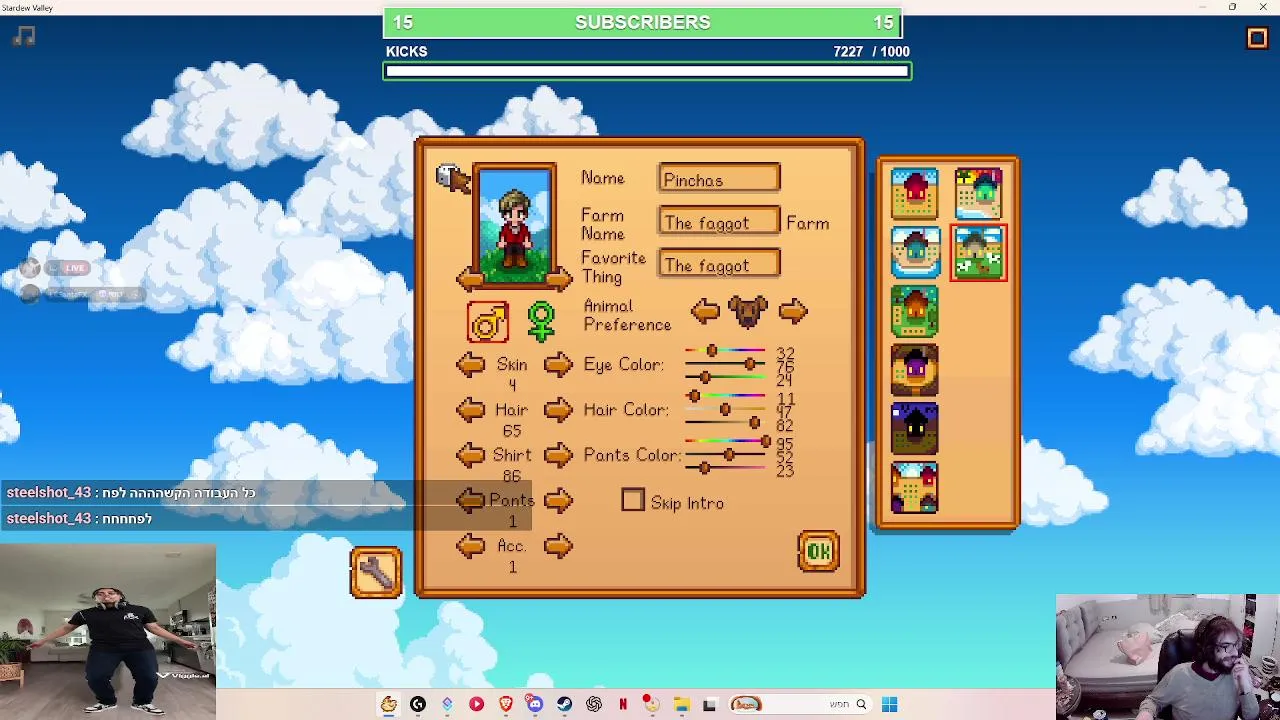Choose the Forest farm type icon
The height and width of the screenshot is (720, 1280).
pos(915,311)
